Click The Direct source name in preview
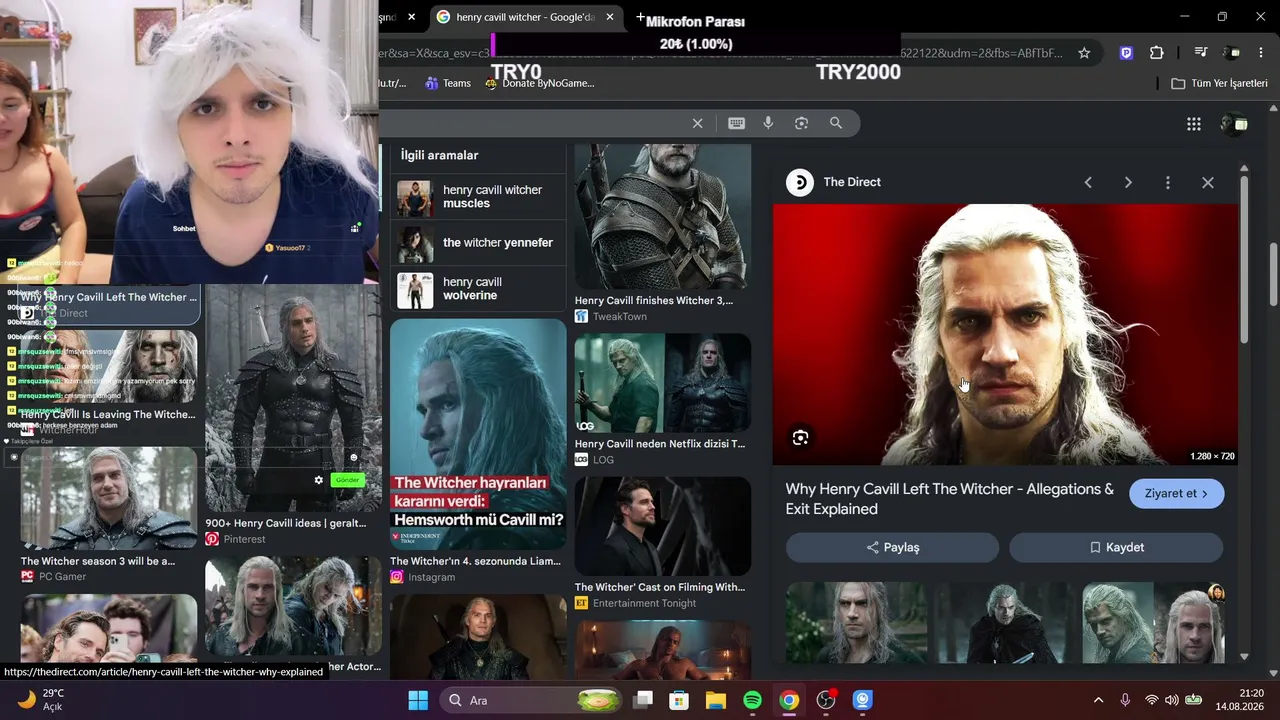Viewport: 1280px width, 720px height. [852, 182]
